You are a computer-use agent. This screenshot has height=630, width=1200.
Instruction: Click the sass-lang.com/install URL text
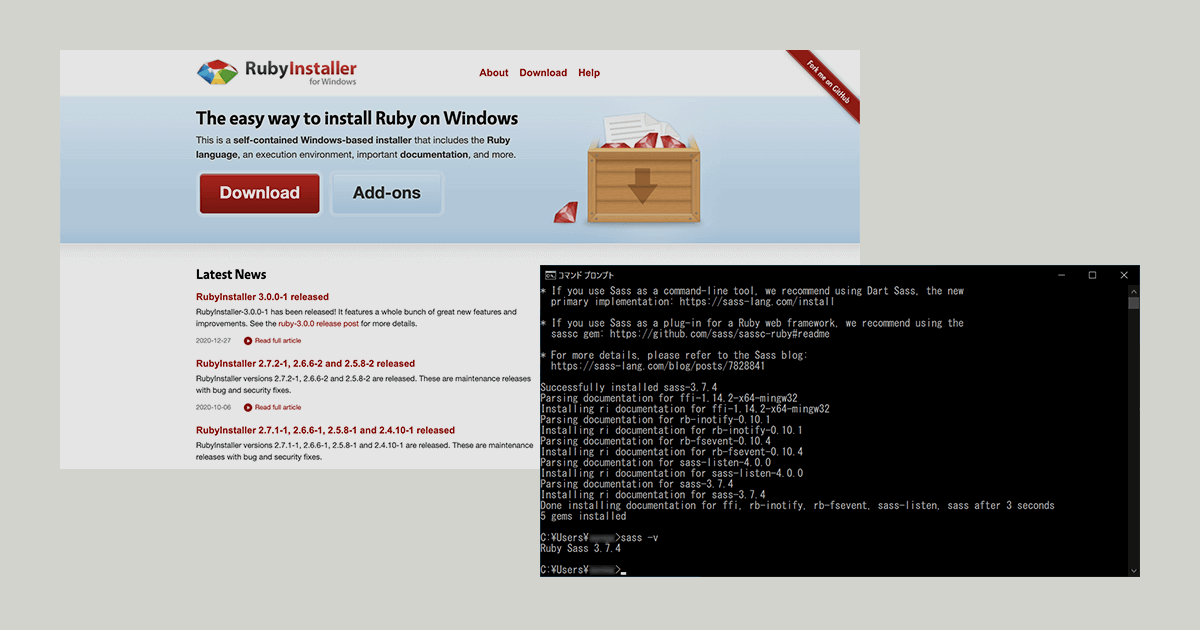point(757,301)
